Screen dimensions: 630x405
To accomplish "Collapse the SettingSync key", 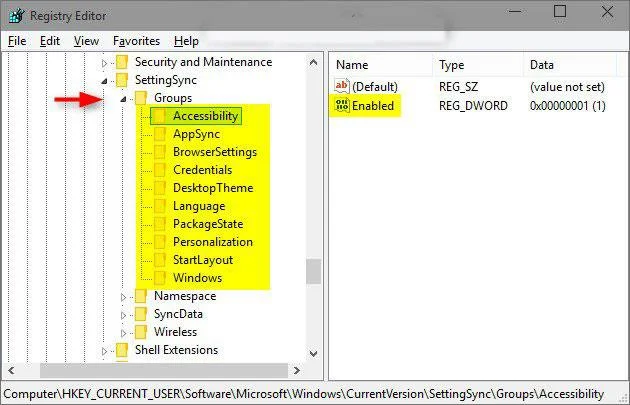I will click(x=104, y=81).
